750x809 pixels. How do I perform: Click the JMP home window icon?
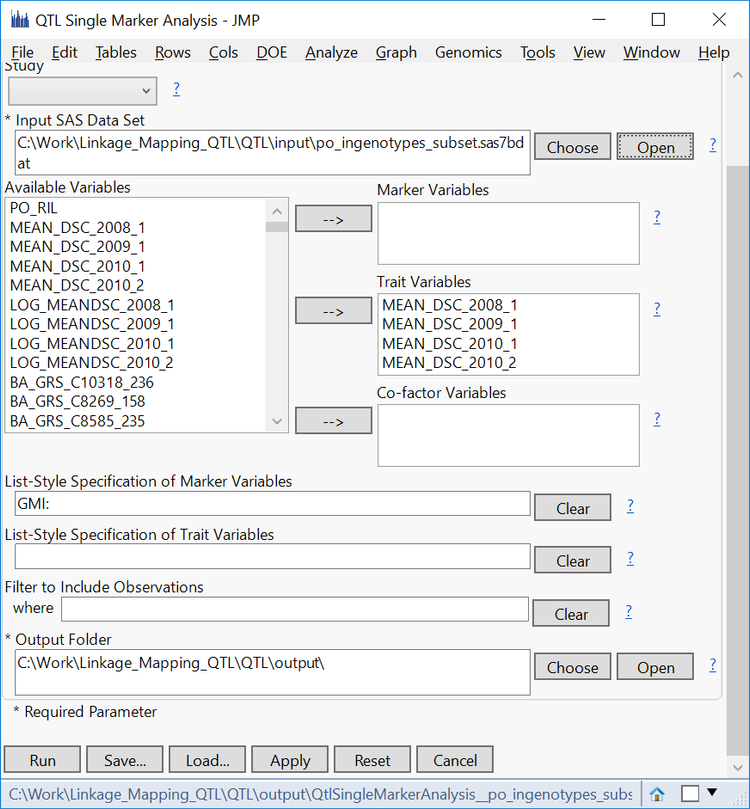[x=657, y=794]
